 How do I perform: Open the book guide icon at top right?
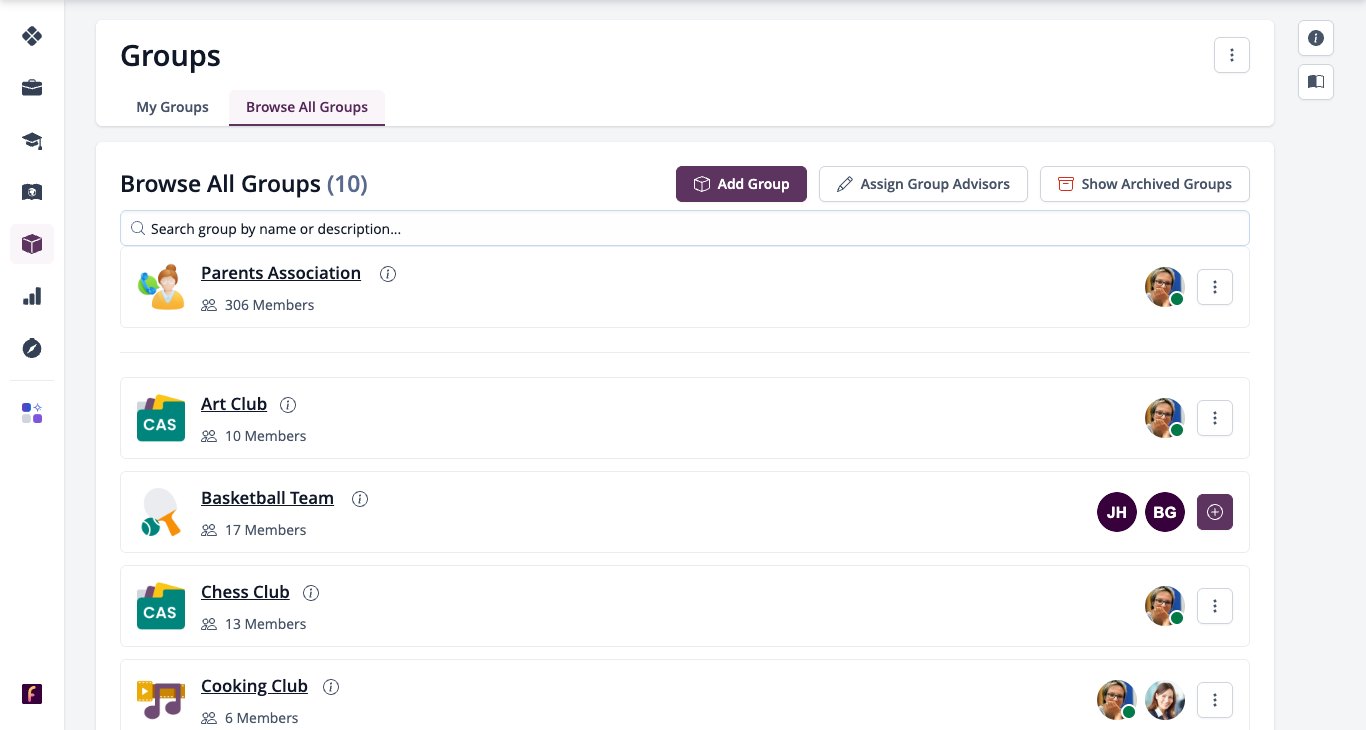click(1316, 82)
